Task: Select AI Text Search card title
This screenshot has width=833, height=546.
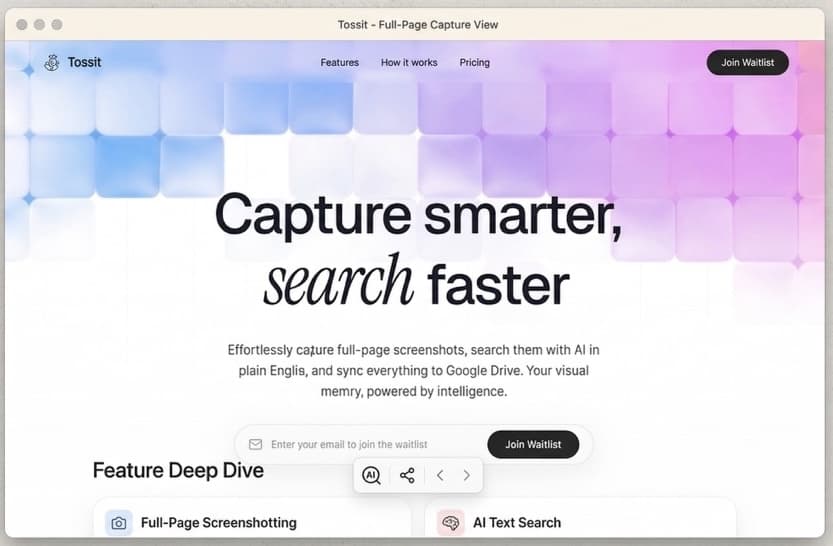Action: [x=517, y=523]
